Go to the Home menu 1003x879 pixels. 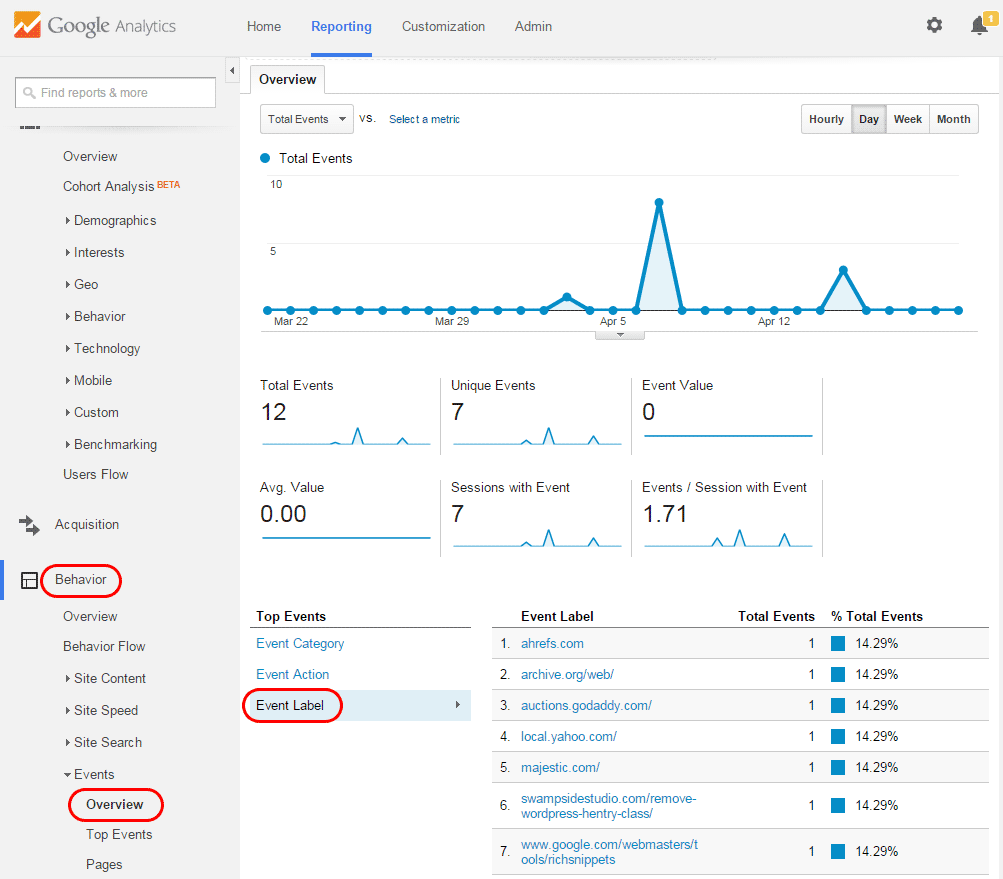(x=264, y=26)
